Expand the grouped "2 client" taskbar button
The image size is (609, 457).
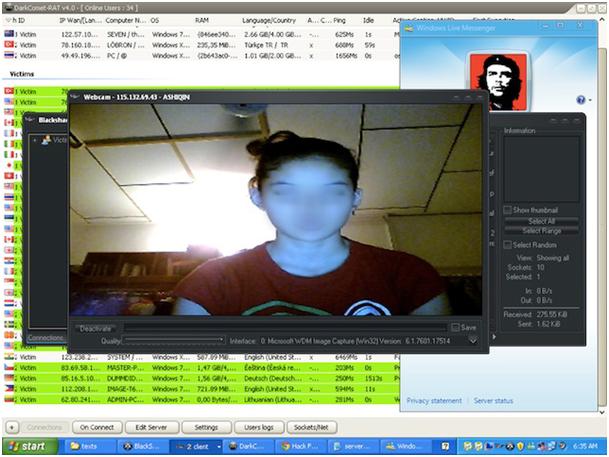pyautogui.click(x=195, y=446)
